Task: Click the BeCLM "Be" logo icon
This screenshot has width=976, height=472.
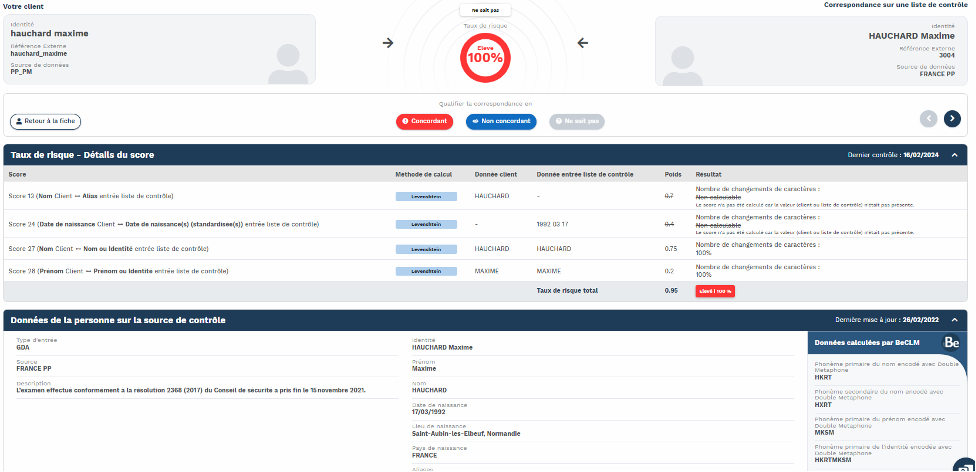Action: [951, 342]
